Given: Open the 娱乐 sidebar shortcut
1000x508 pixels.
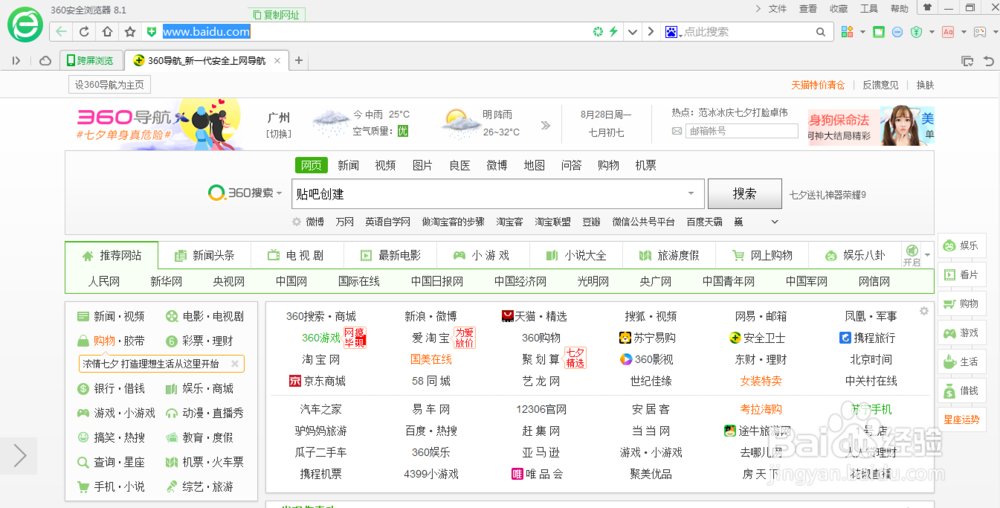Looking at the screenshot, I should pyautogui.click(x=960, y=245).
